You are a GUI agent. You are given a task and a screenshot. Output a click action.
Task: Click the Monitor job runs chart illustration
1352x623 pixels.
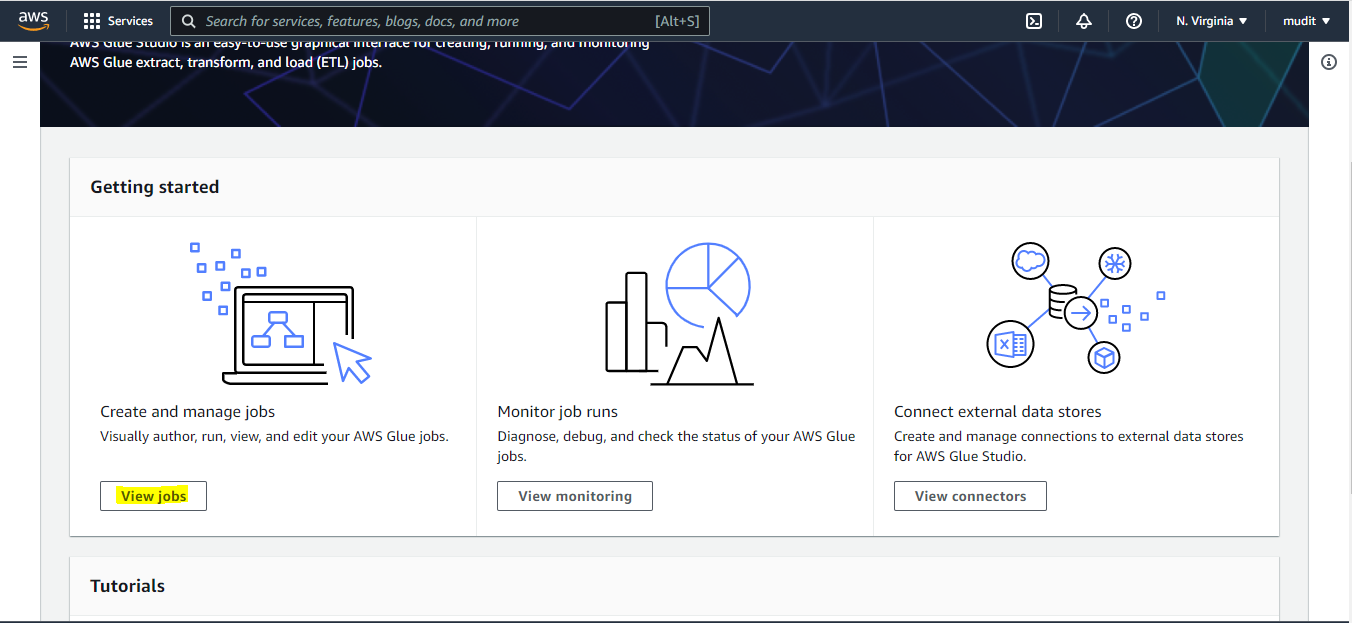[x=679, y=313]
